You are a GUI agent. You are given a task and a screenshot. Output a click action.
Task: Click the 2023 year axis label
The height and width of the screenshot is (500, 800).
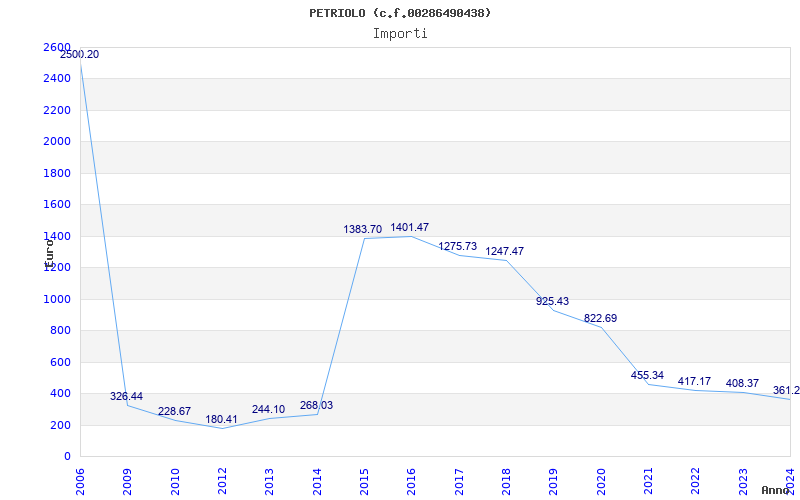point(743,479)
